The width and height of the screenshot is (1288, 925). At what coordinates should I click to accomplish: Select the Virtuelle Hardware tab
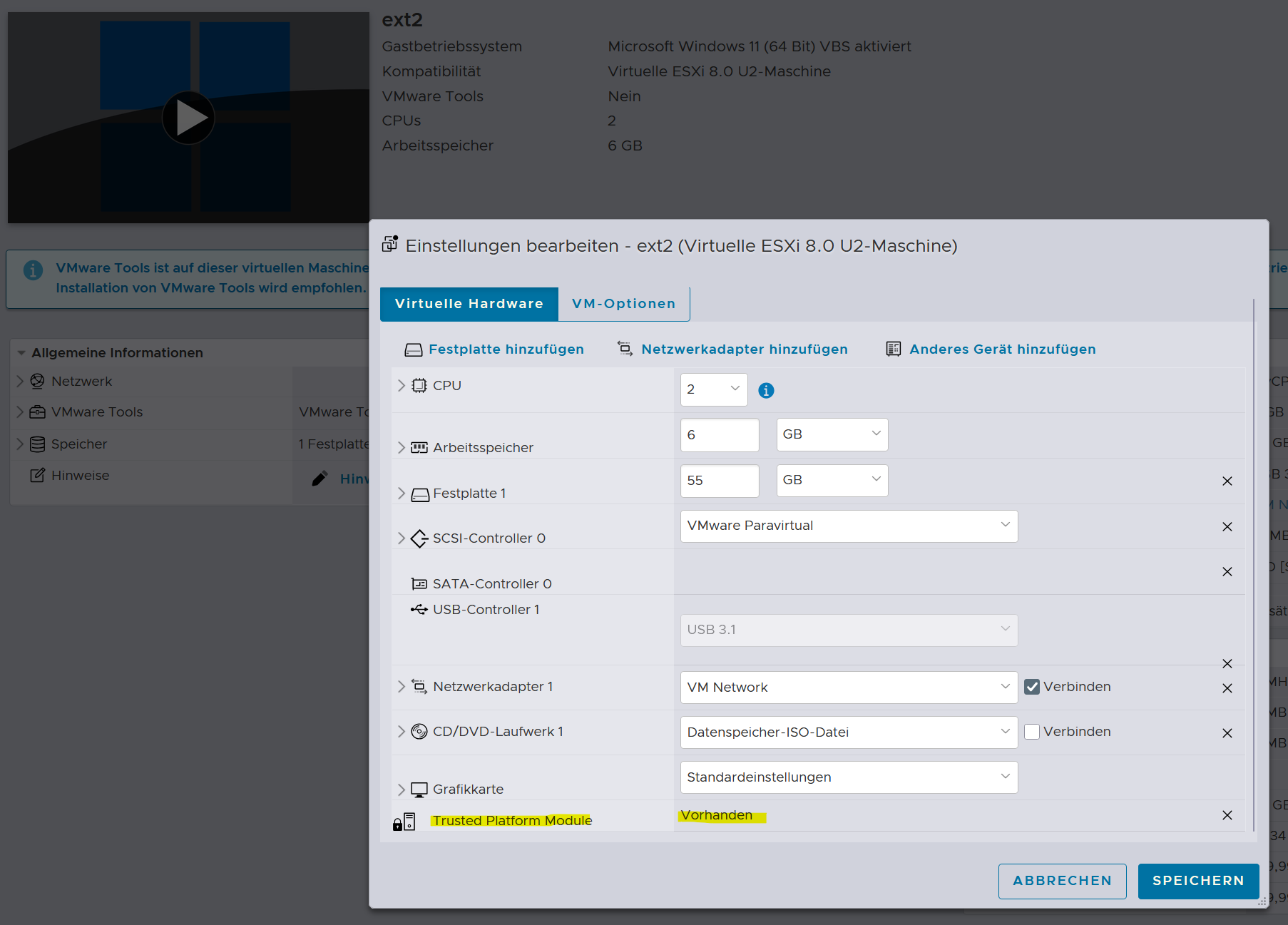[469, 304]
